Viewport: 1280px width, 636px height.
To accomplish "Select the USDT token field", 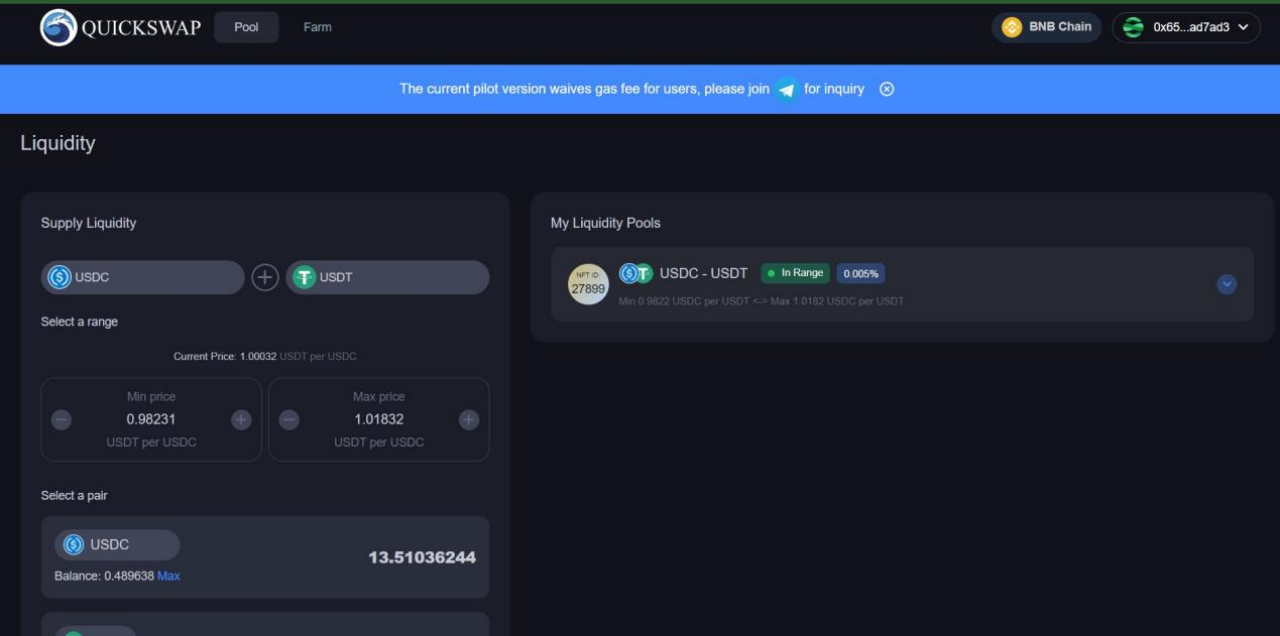I will click(x=388, y=277).
